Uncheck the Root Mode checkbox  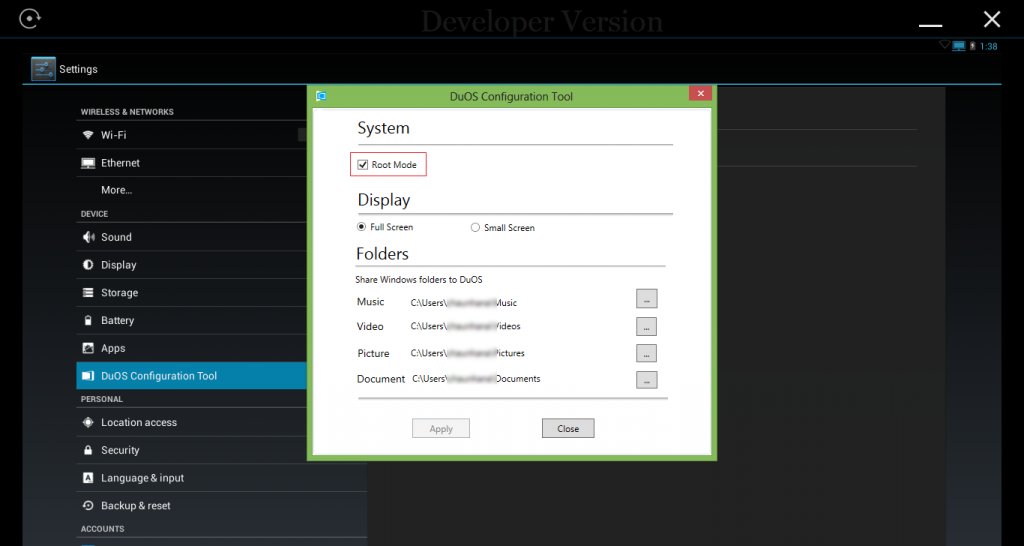pos(363,164)
